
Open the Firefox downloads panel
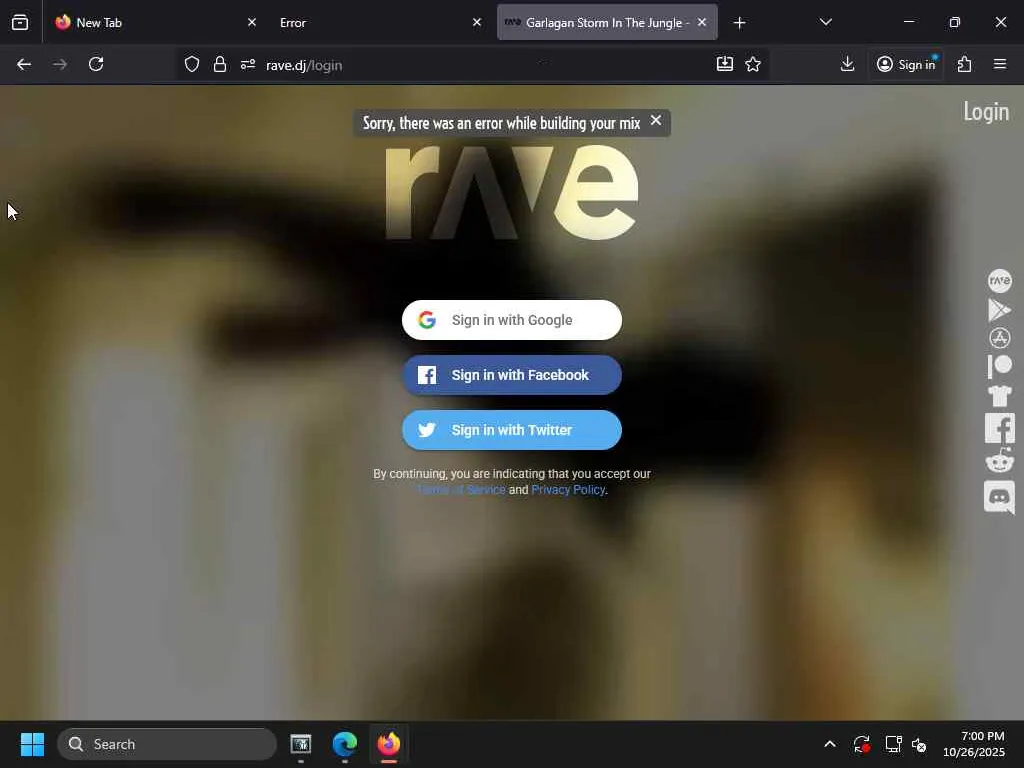point(847,64)
